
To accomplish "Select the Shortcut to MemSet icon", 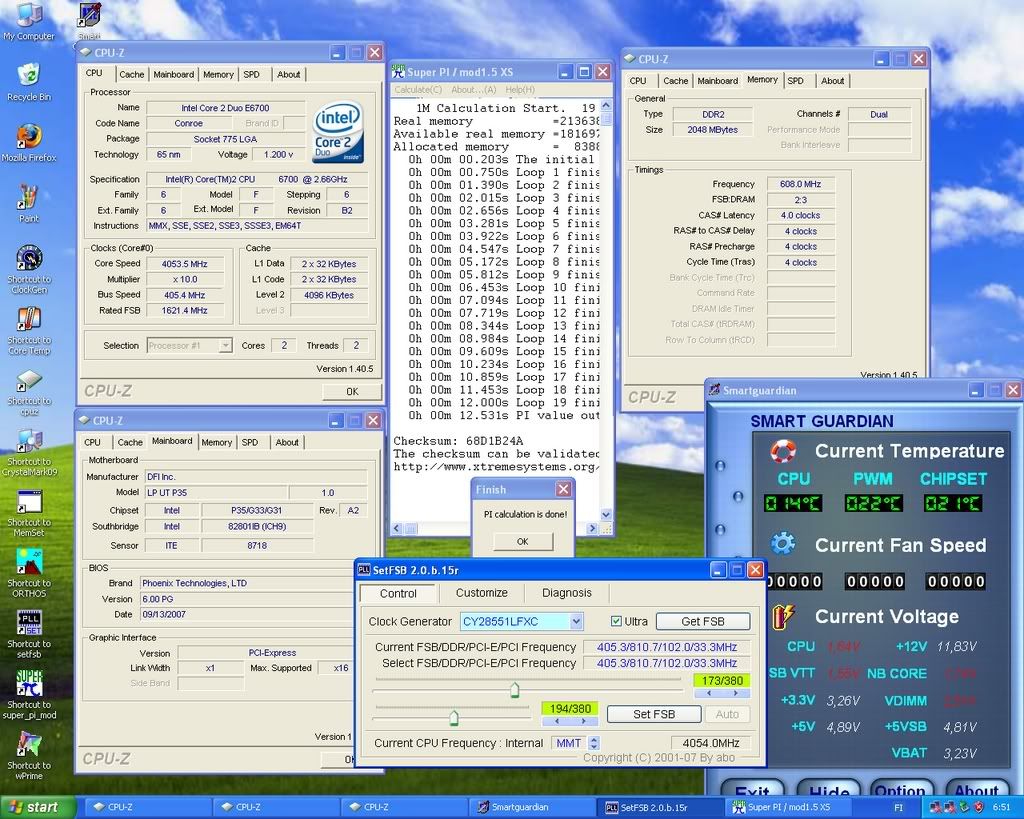I will coord(29,513).
